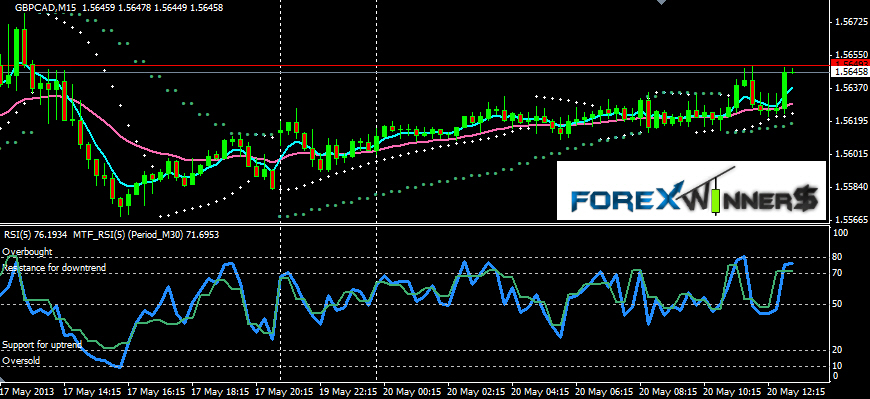Viewport: 870px width, 399px height.
Task: Click the 17 May 2013 date label
Action: pyautogui.click(x=27, y=391)
